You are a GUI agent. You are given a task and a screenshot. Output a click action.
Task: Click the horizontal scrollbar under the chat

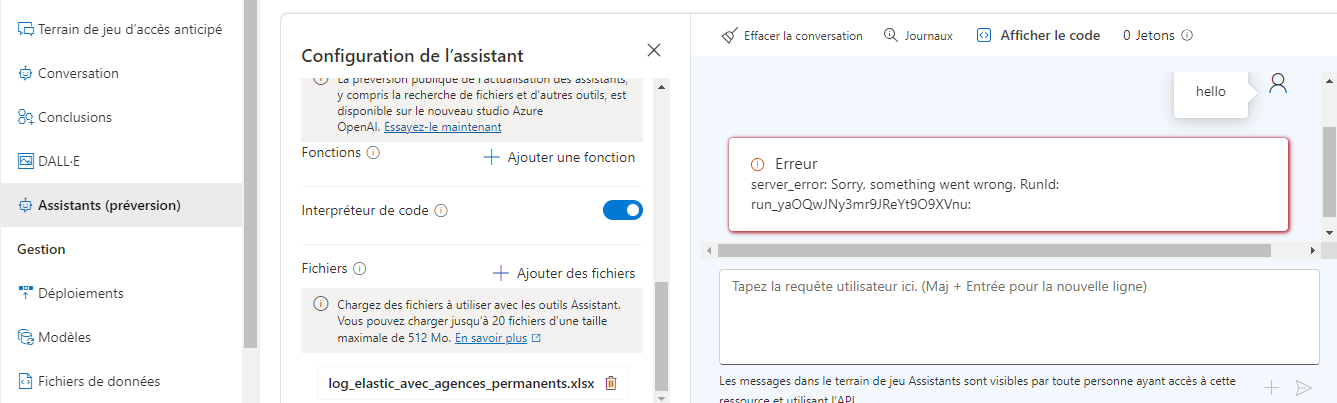994,250
